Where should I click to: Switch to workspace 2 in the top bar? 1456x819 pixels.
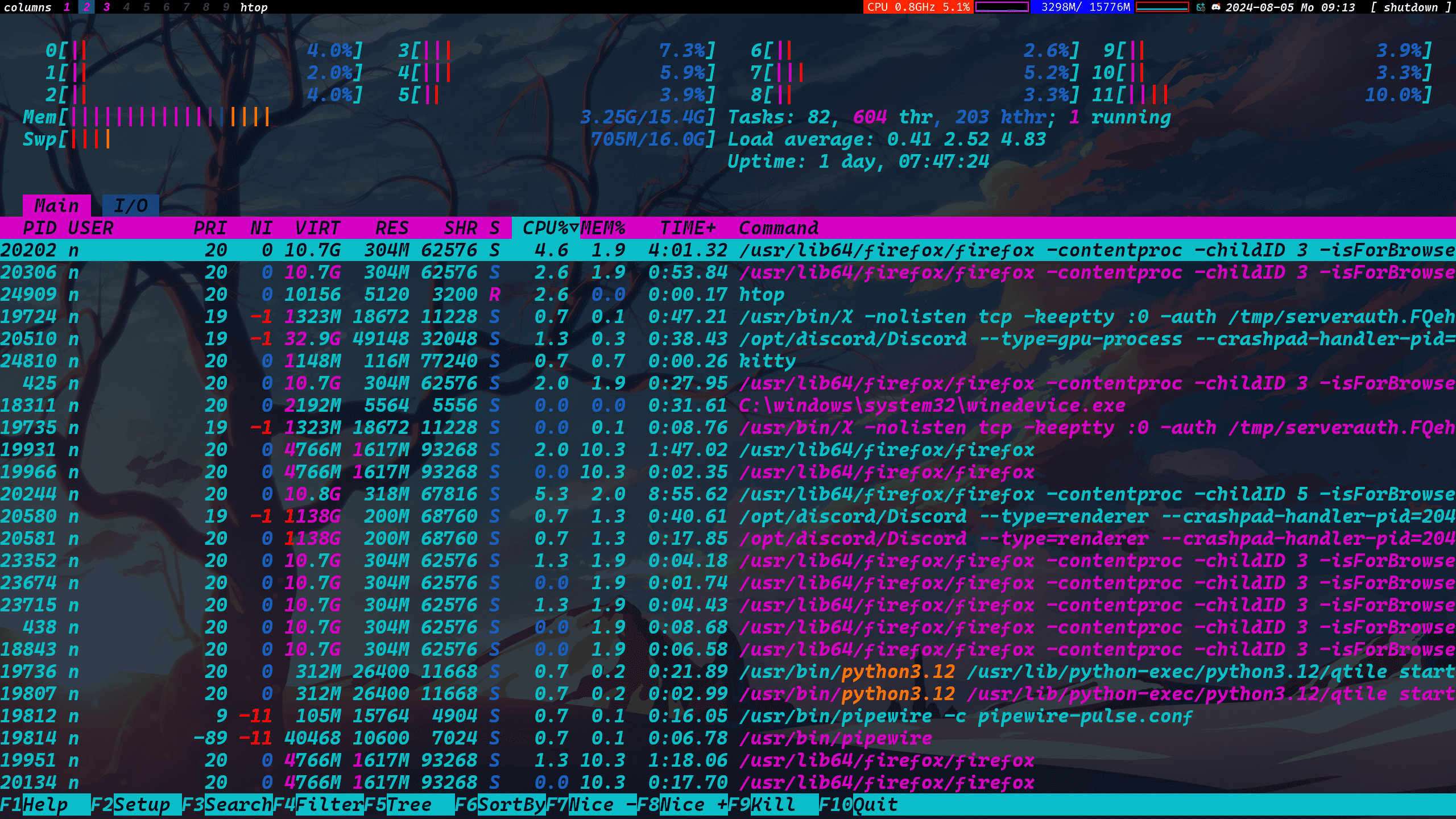coord(86,7)
